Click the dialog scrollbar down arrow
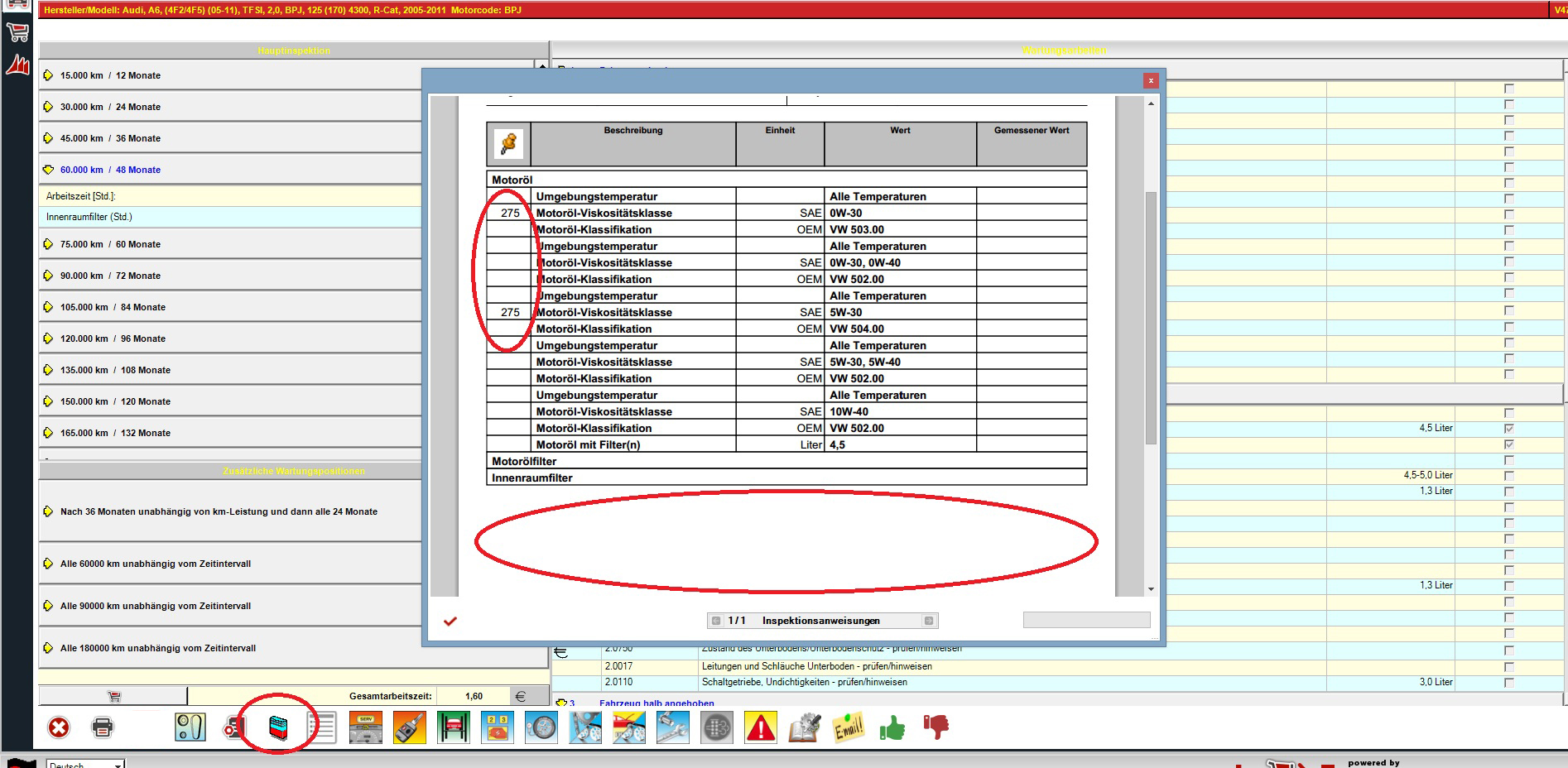The height and width of the screenshot is (768, 1568). pyautogui.click(x=1151, y=589)
